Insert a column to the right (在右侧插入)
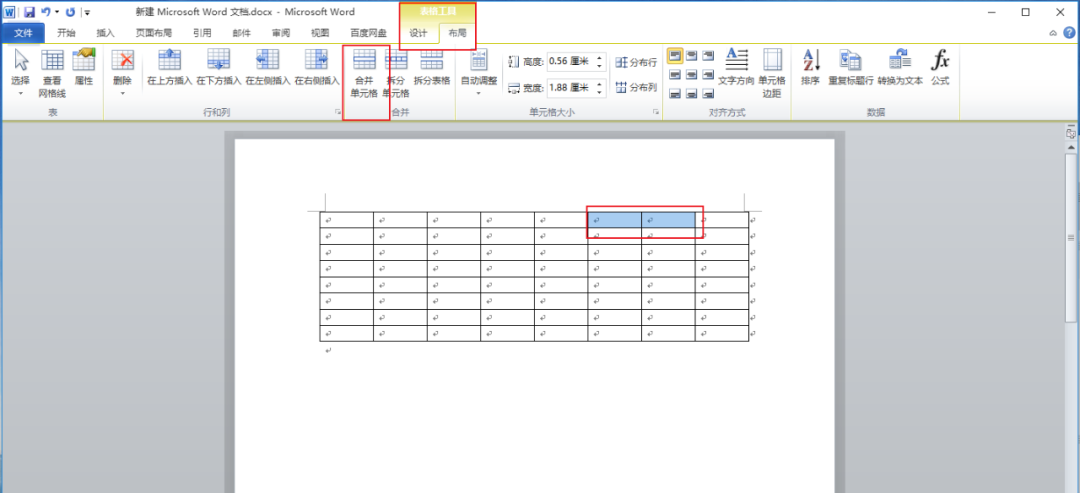Image resolution: width=1080 pixels, height=493 pixels. click(317, 68)
